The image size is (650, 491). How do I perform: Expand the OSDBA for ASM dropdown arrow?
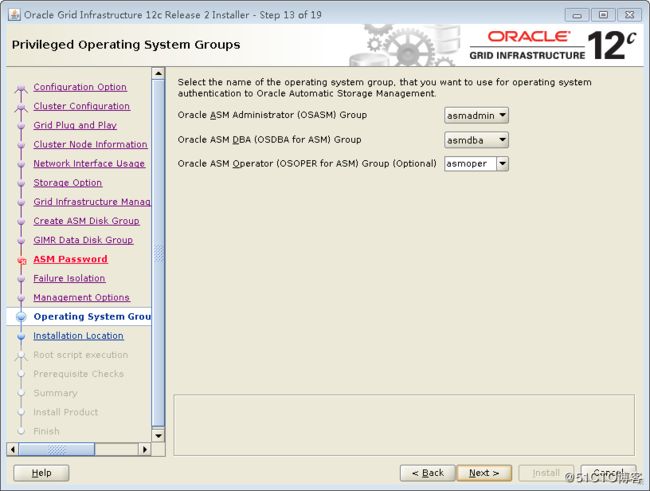coord(502,140)
